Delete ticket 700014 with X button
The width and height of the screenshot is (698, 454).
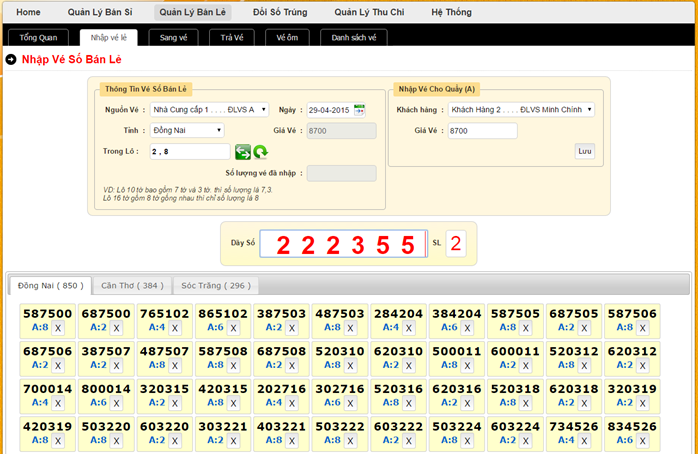tap(57, 403)
